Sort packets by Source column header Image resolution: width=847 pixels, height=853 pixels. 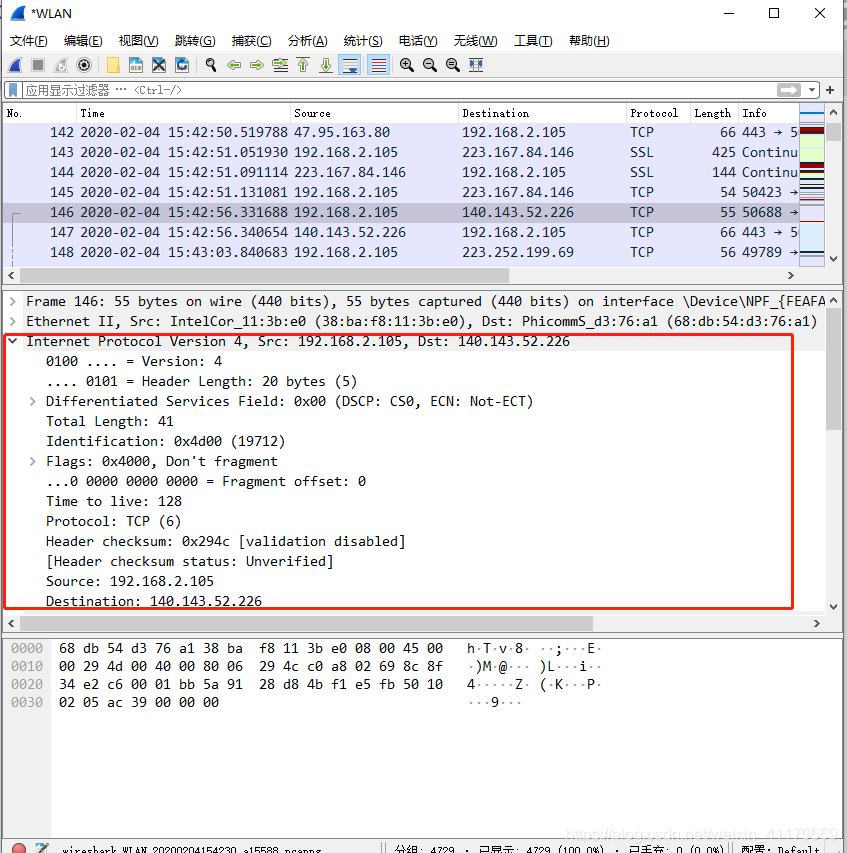click(x=374, y=113)
